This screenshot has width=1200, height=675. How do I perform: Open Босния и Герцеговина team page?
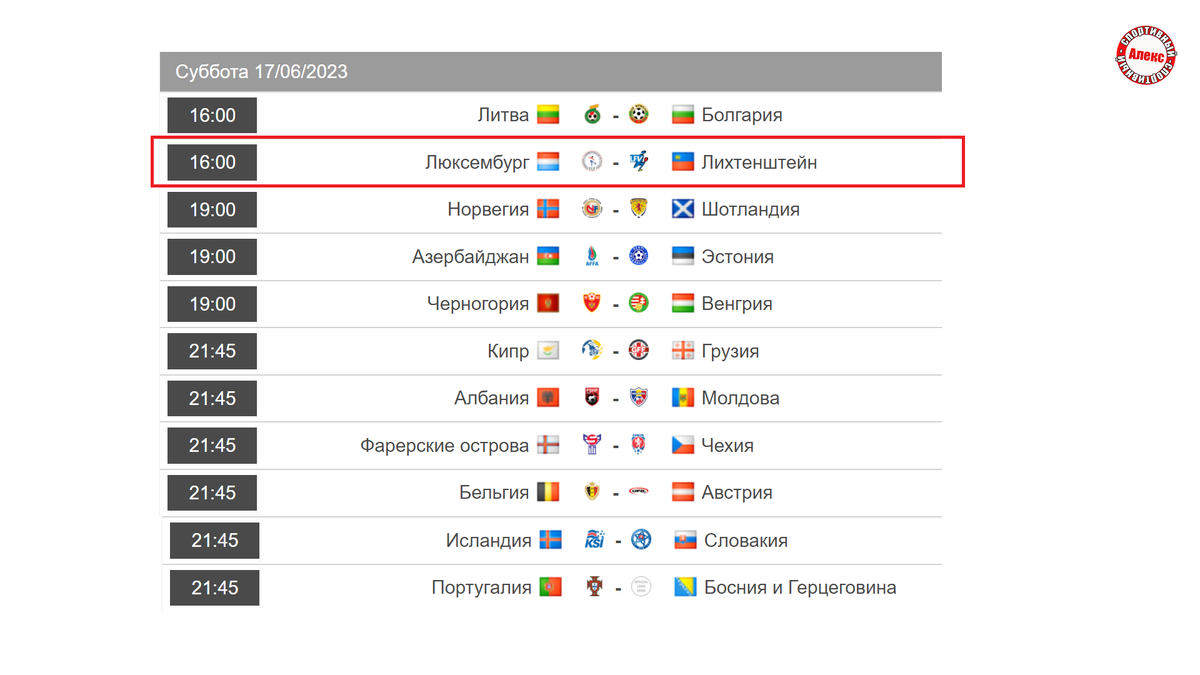[x=800, y=587]
